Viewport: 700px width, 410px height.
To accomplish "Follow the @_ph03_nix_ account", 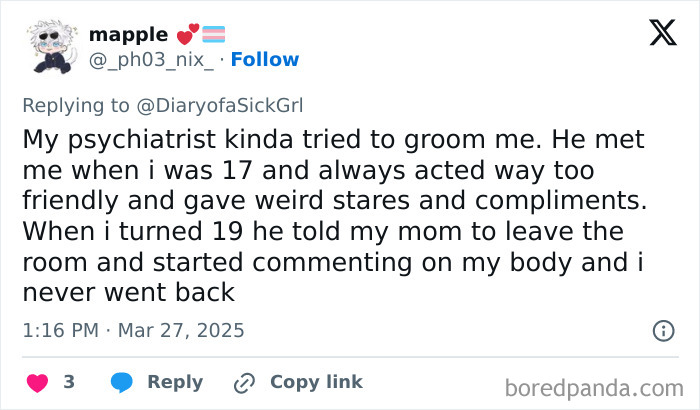I will pos(264,60).
